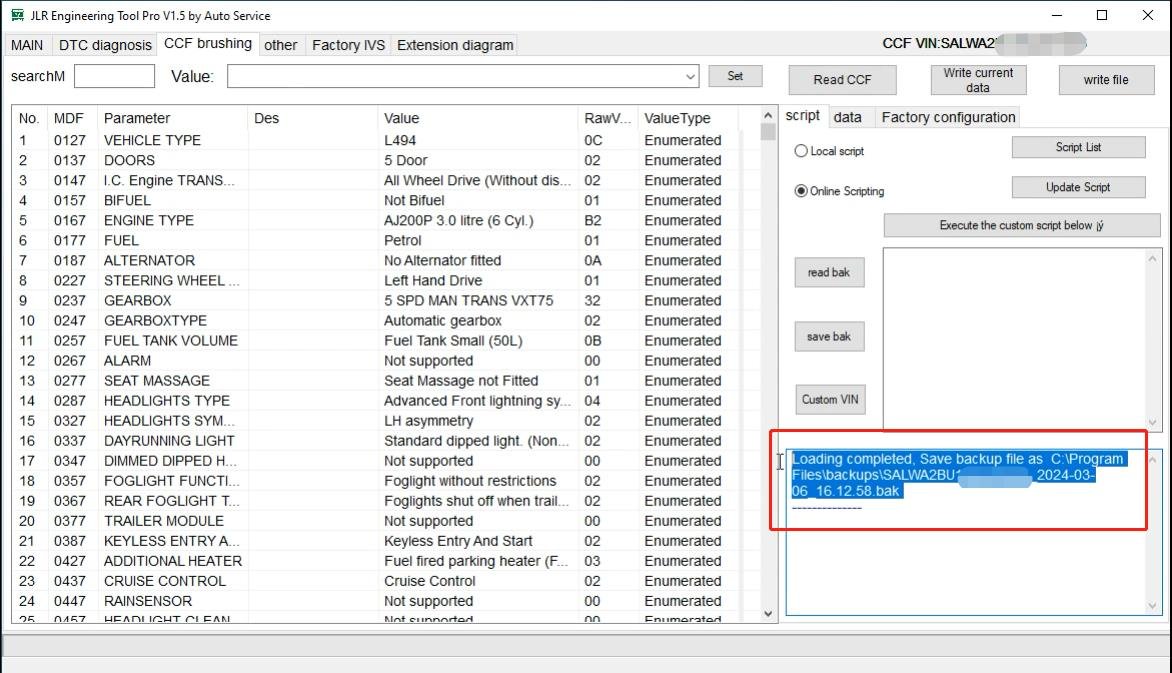Maximize the JLR Engineering Tool window
This screenshot has height=673, width=1172.
click(1102, 15)
